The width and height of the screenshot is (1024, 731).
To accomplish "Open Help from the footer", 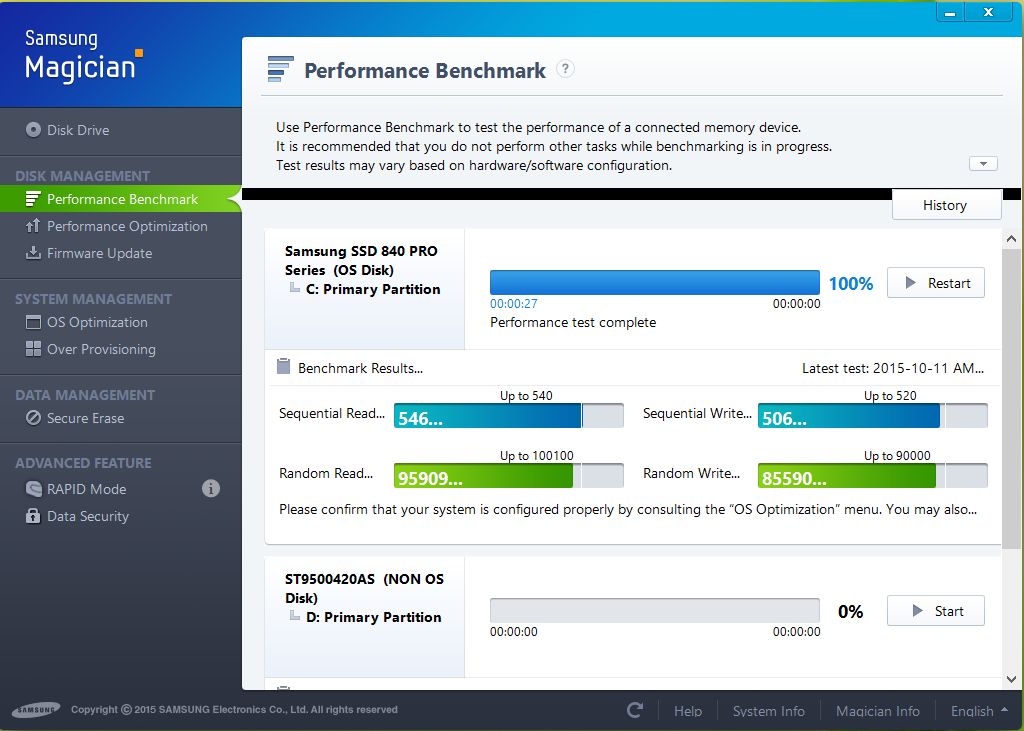I will (x=688, y=711).
